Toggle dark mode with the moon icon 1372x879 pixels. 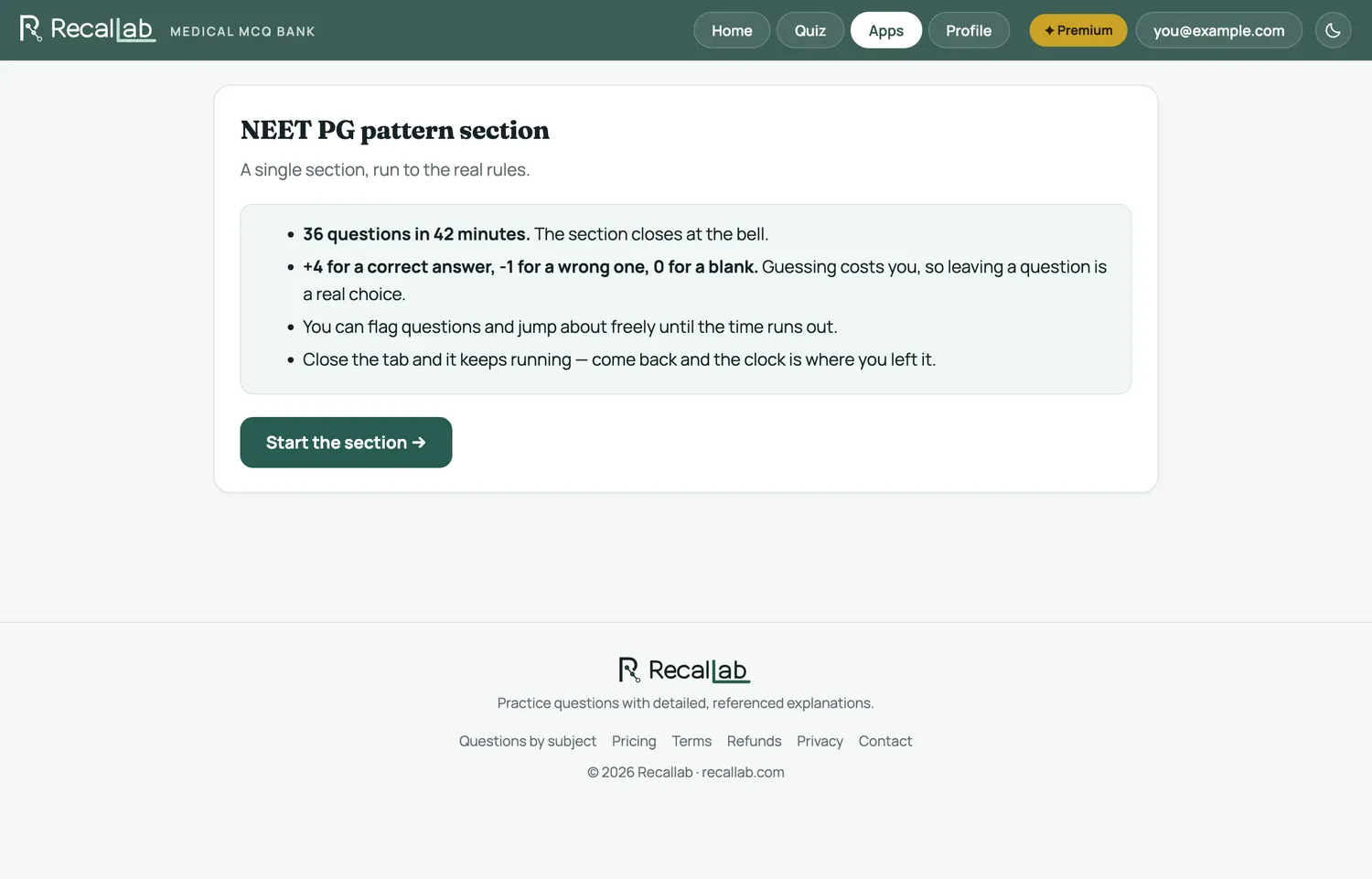click(1333, 30)
